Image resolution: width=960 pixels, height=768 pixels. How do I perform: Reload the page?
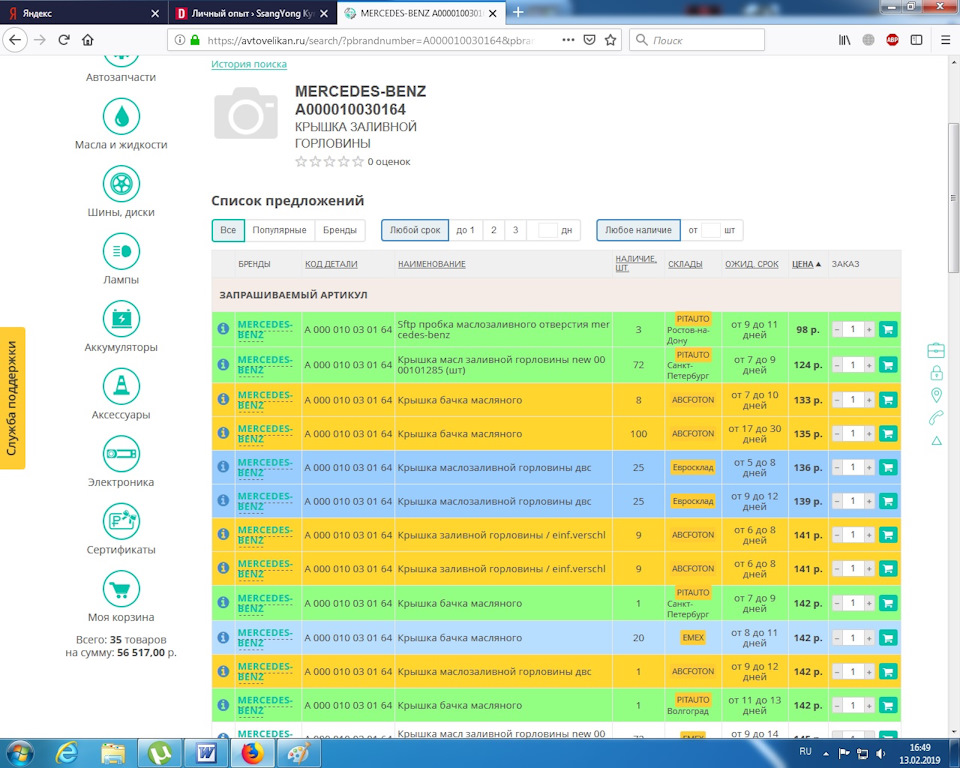coord(64,40)
